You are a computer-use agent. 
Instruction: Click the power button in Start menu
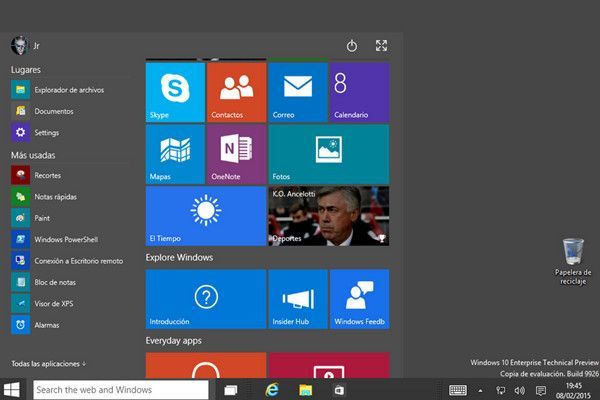click(x=352, y=46)
